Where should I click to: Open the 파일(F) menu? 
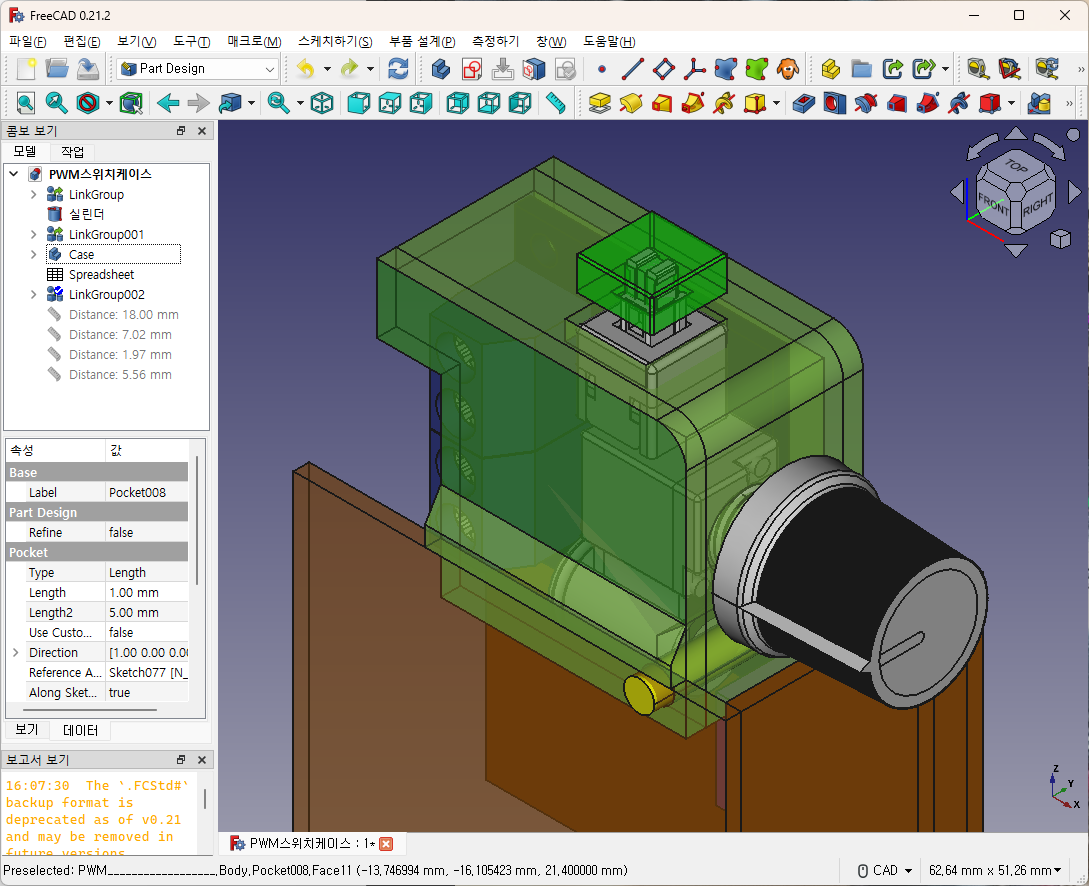pyautogui.click(x=27, y=42)
